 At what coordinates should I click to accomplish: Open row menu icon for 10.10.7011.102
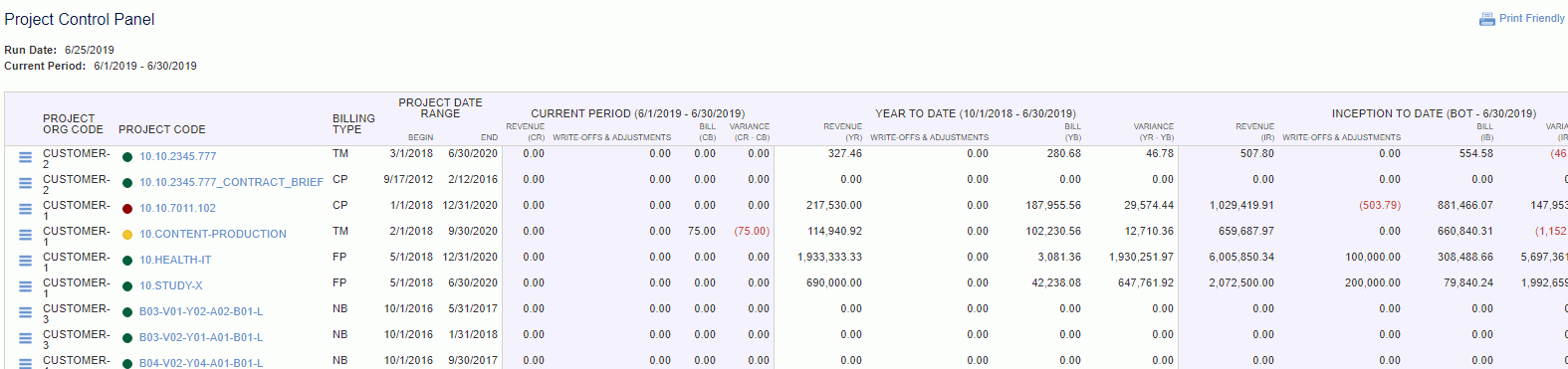25,209
